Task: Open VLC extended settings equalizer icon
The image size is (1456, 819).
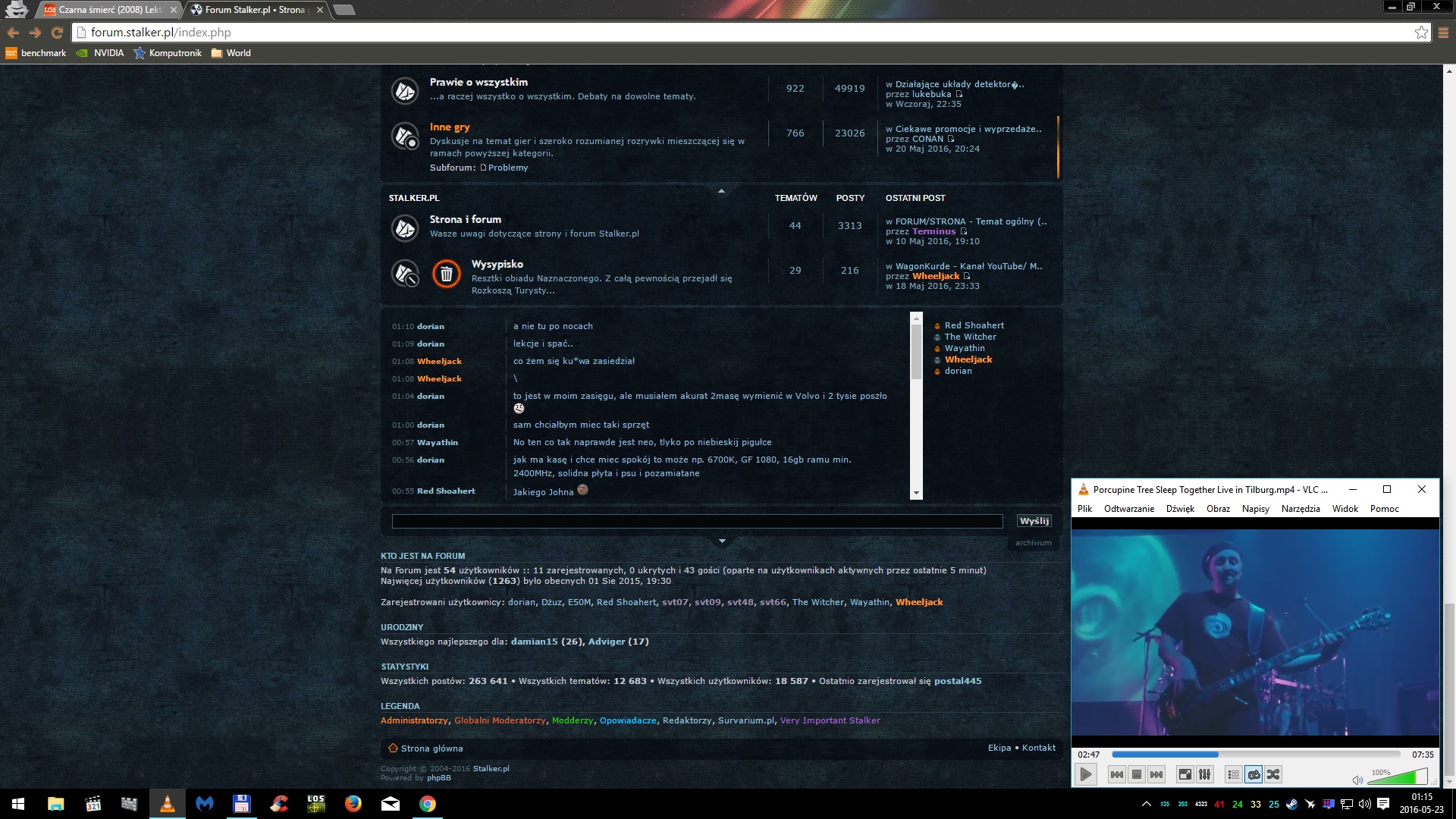Action: tap(1204, 774)
